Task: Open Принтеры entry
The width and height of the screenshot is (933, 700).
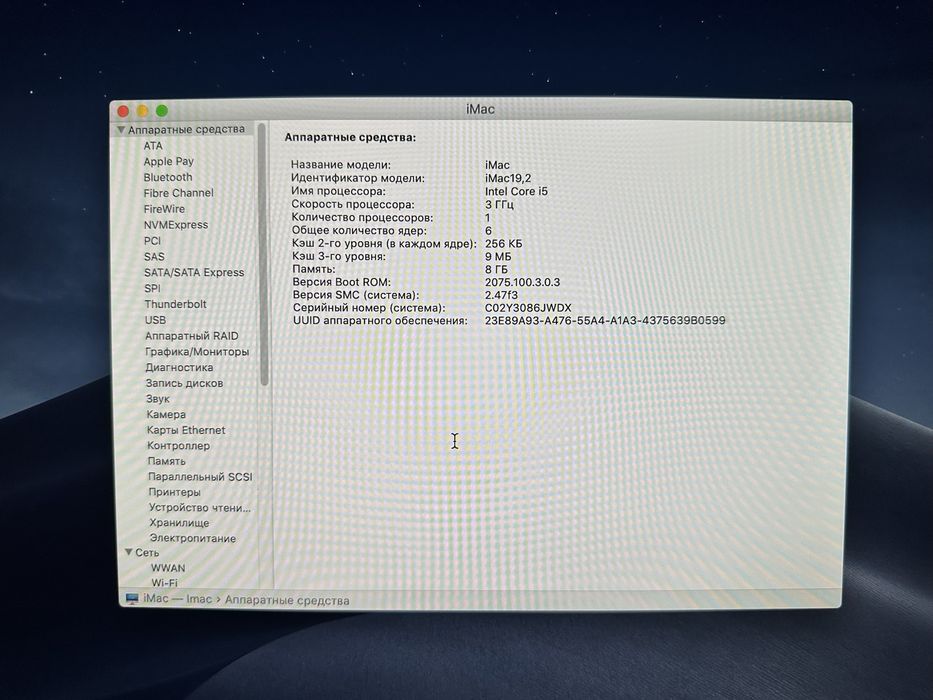Action: tap(174, 492)
